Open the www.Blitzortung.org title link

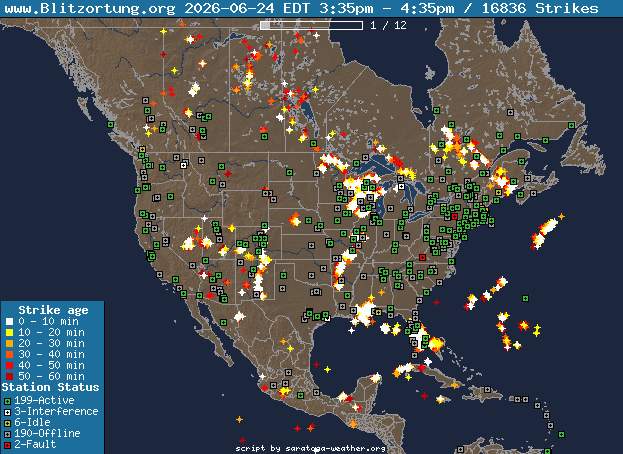pyautogui.click(x=90, y=8)
